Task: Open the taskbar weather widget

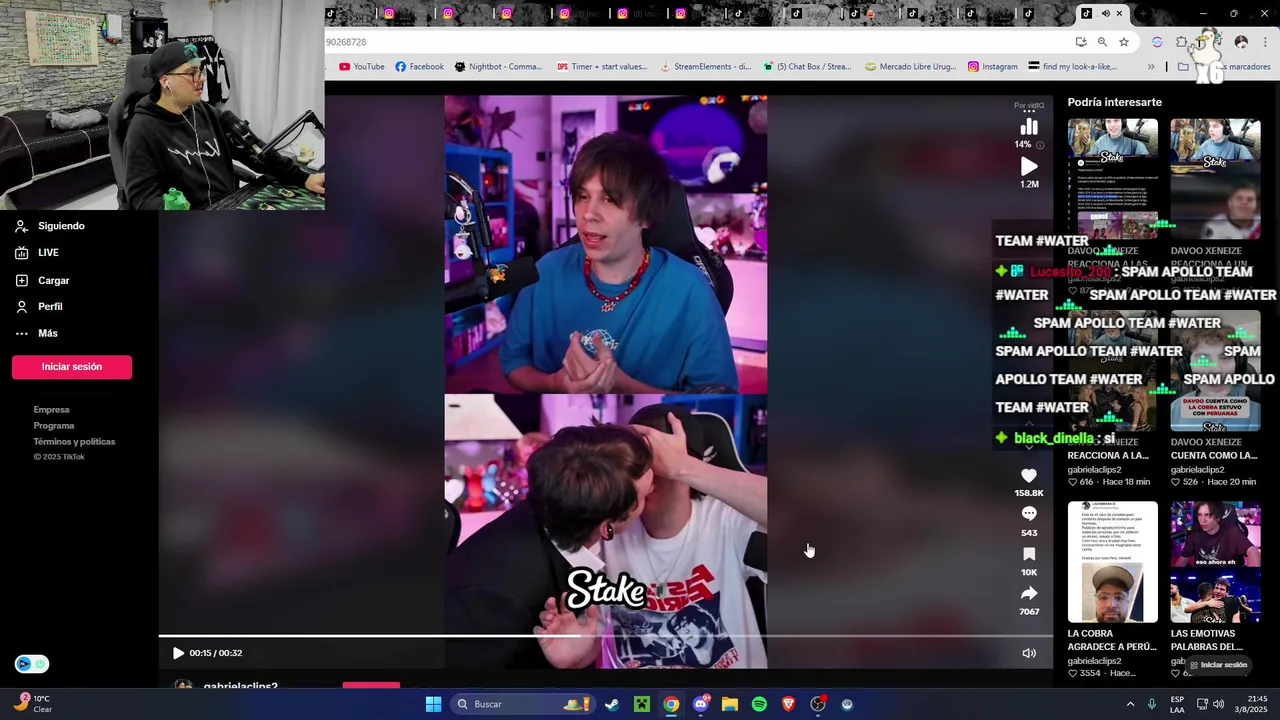Action: 34,704
